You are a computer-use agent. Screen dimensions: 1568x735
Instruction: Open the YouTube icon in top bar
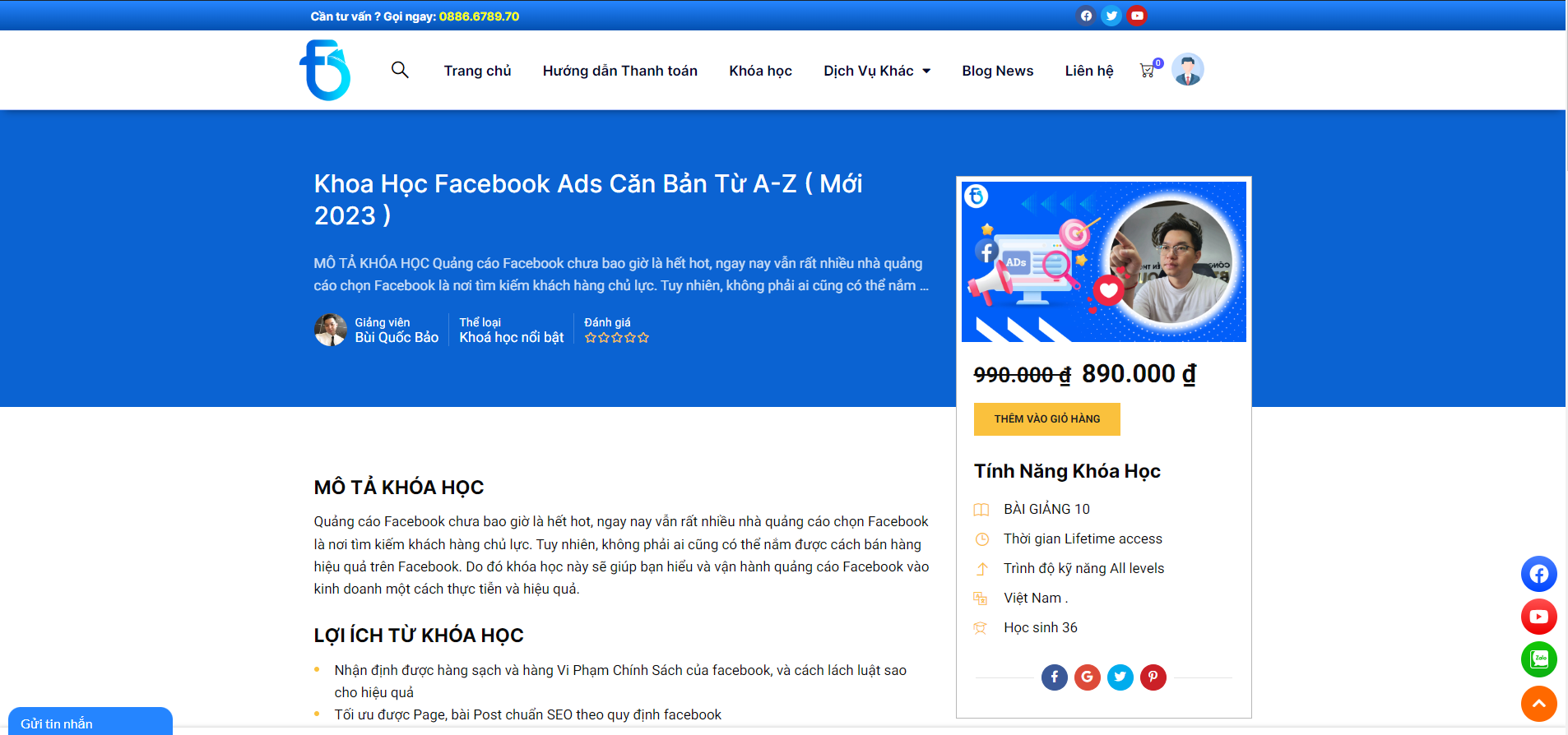pos(1137,16)
